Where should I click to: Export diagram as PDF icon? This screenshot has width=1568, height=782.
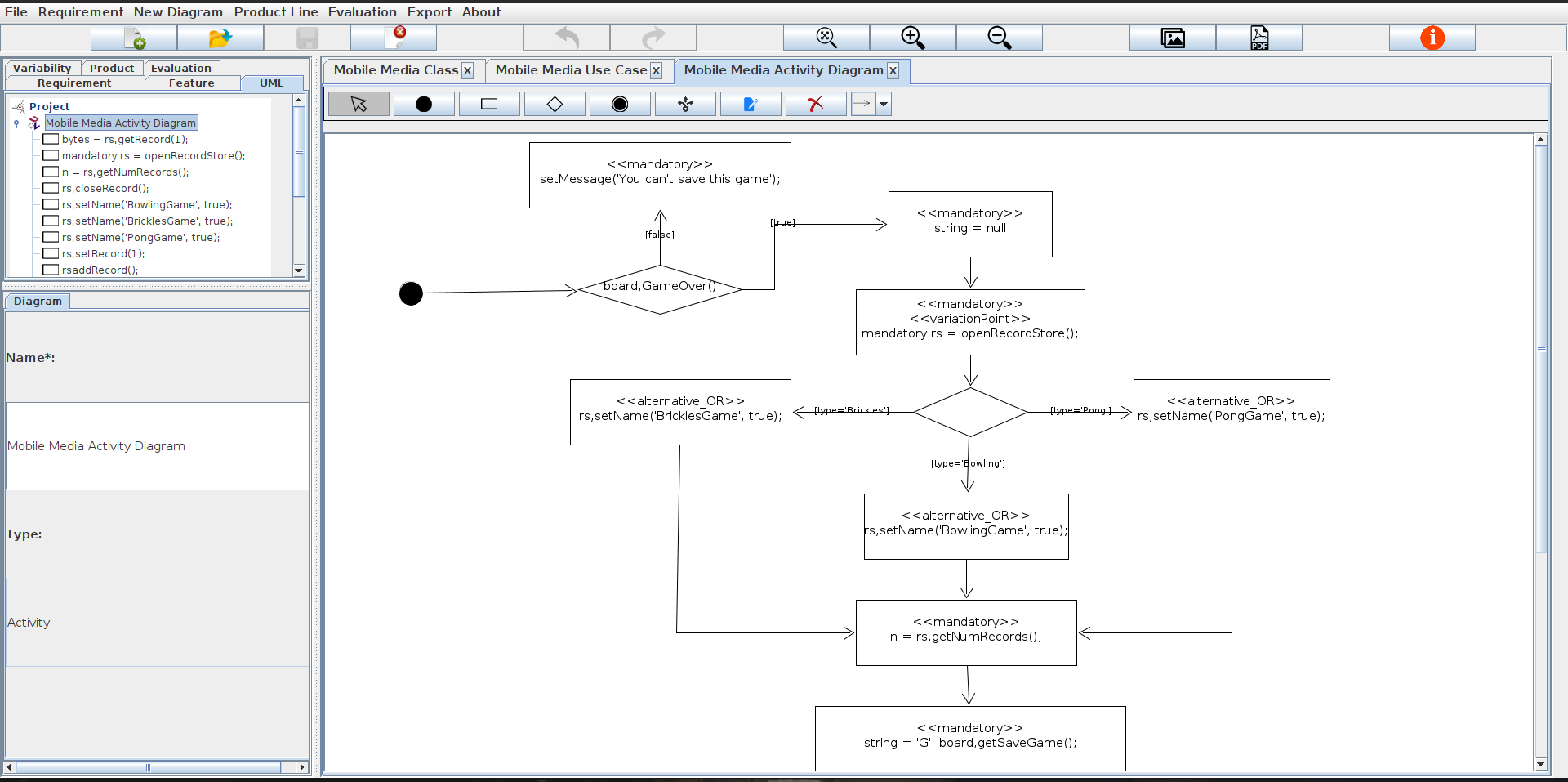pos(1259,38)
